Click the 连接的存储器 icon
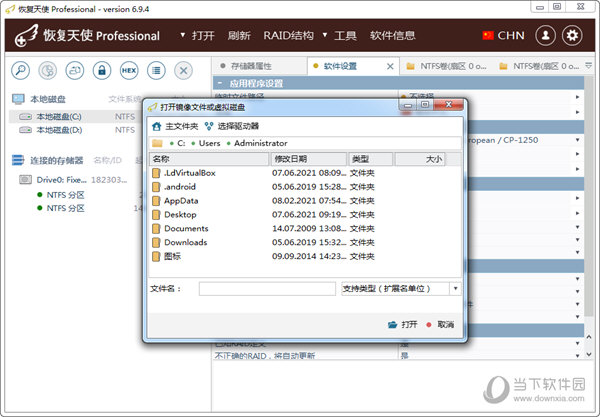This screenshot has height=417, width=600. point(18,160)
